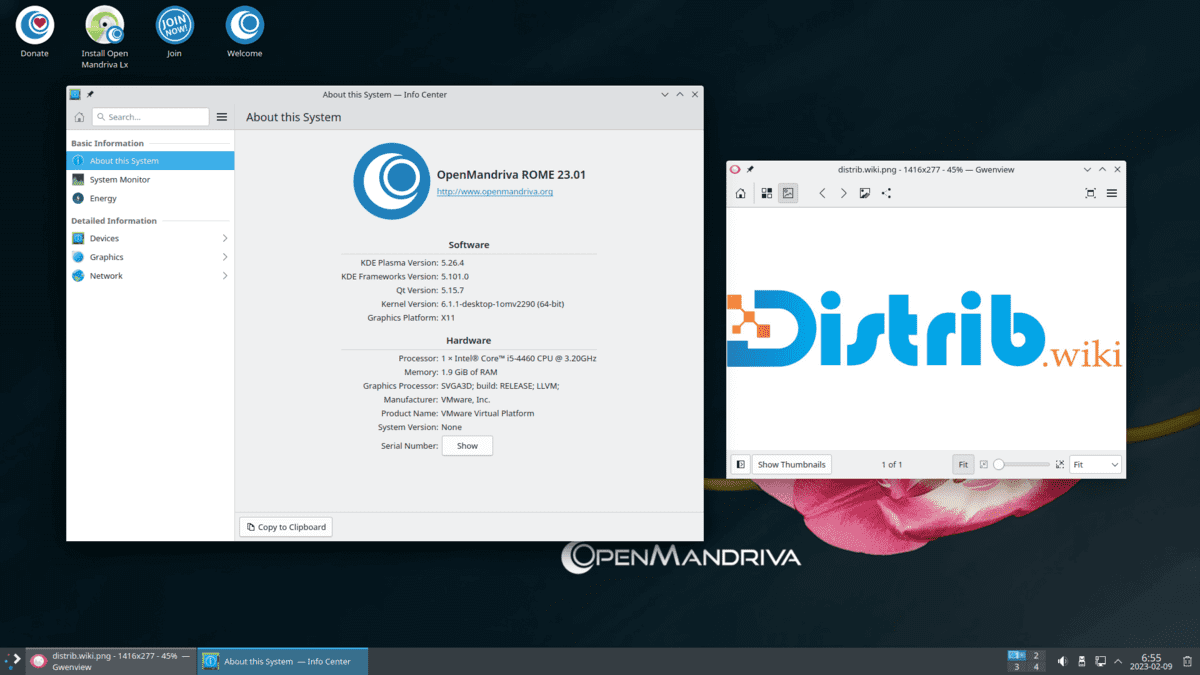1200x675 pixels.
Task: Open the trash icon in the taskbar
Action: 1187,661
